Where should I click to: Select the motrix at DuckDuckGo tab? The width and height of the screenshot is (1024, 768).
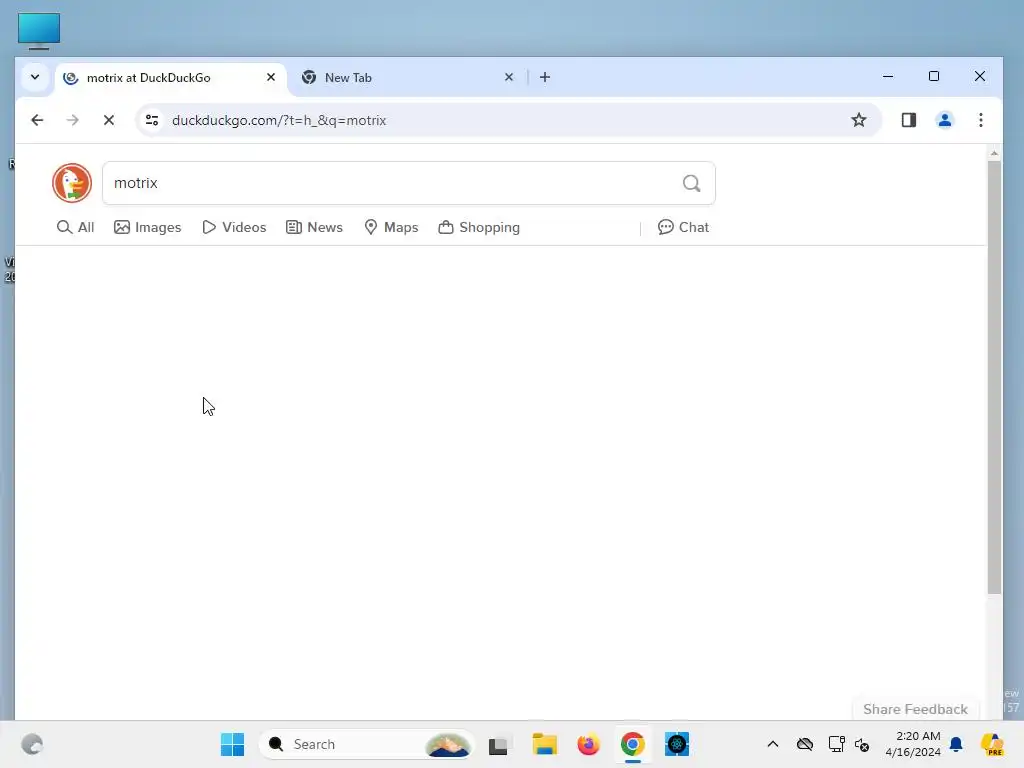click(x=171, y=78)
